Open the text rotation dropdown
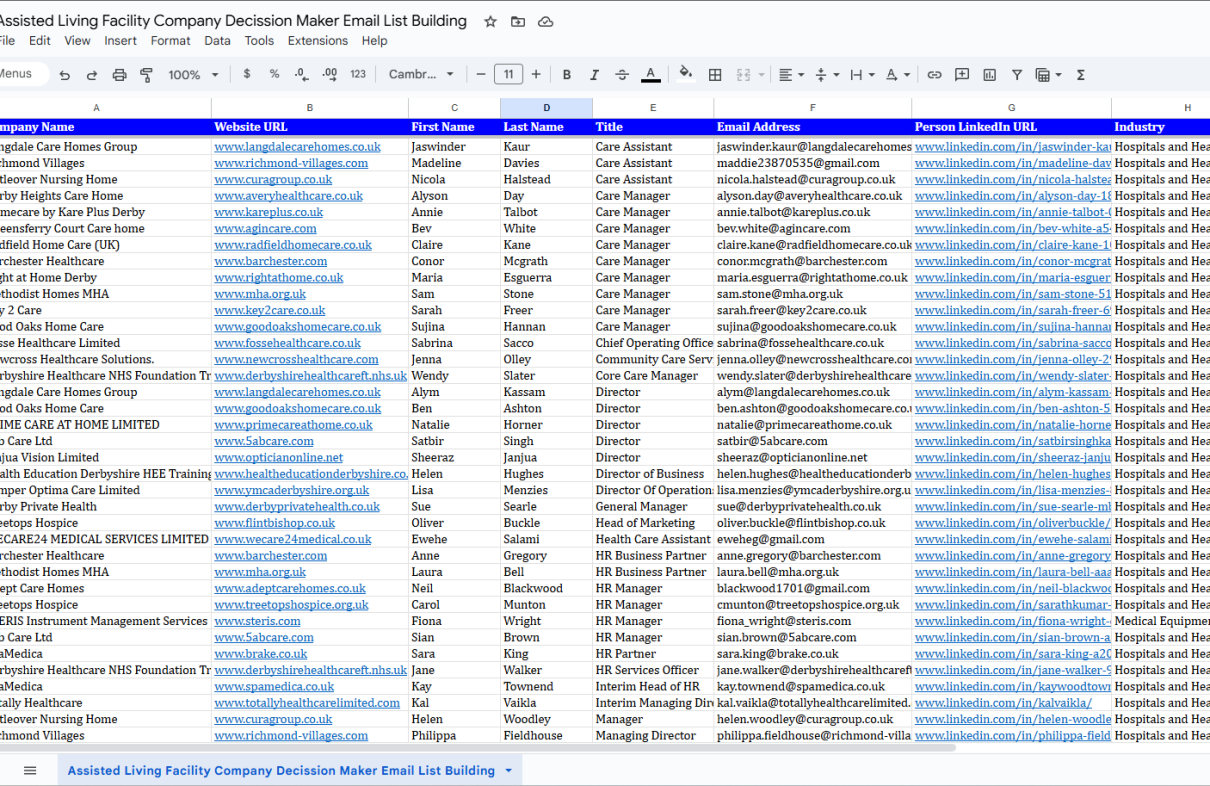 click(898, 75)
